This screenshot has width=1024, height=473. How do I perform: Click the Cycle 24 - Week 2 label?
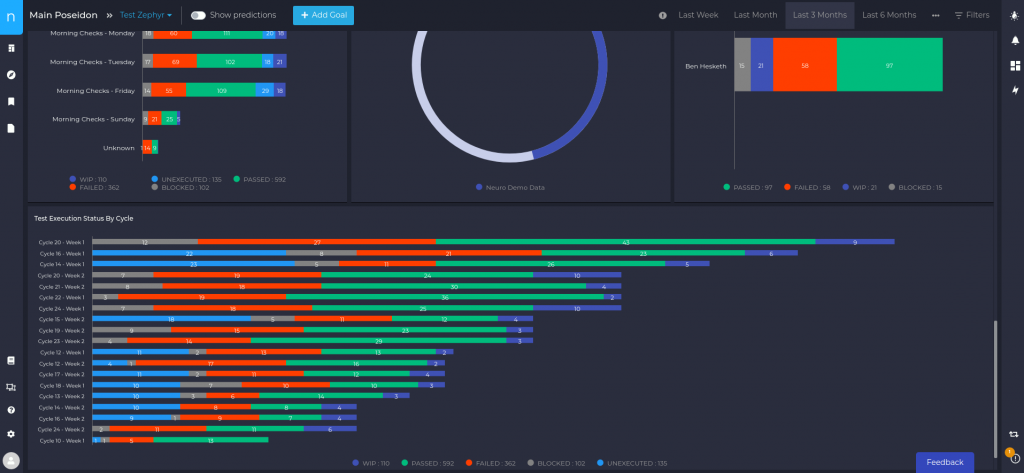61,429
